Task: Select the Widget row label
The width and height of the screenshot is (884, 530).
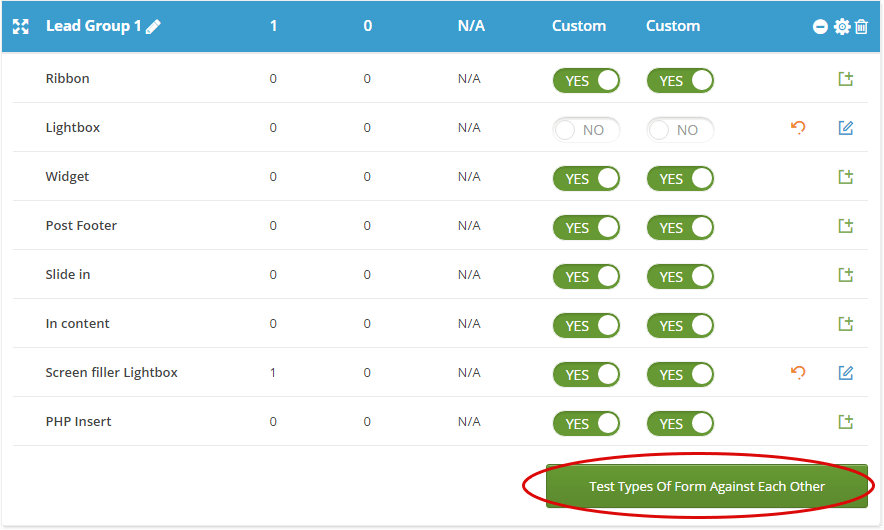Action: (x=67, y=177)
